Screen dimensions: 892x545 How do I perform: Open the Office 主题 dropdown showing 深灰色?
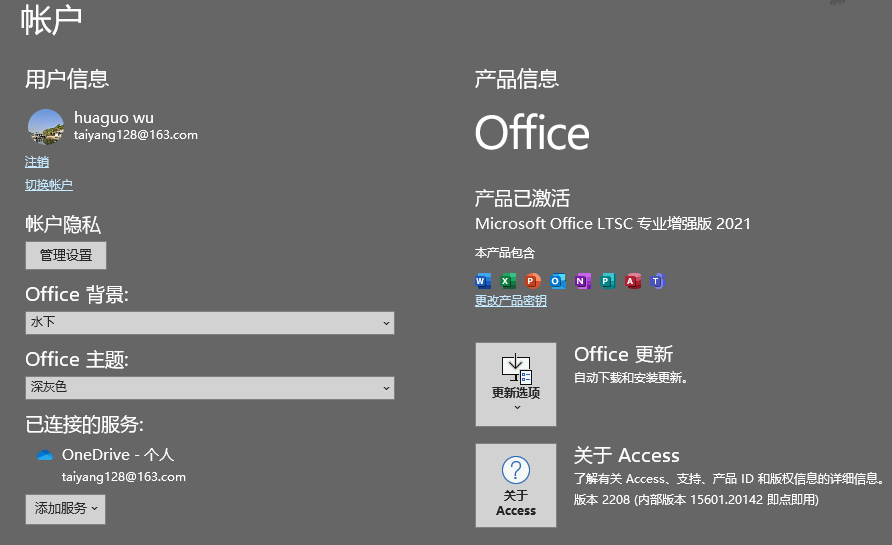210,387
